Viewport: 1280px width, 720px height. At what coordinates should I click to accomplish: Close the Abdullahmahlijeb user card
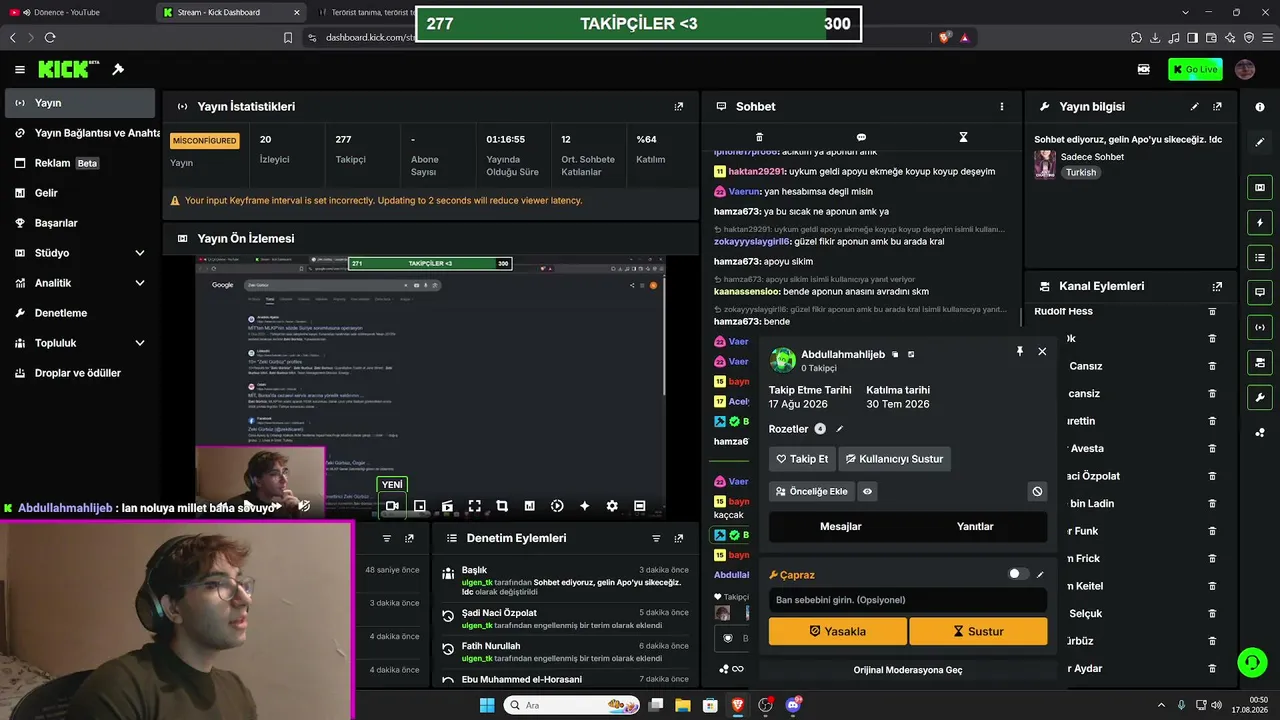tap(1042, 351)
